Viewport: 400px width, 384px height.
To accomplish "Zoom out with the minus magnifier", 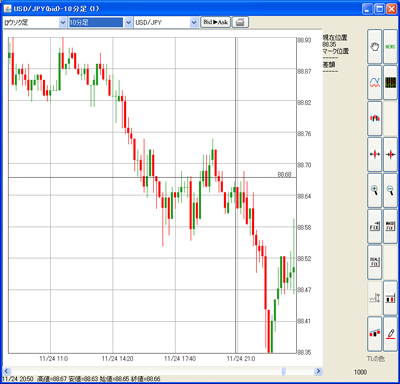I will pos(390,190).
